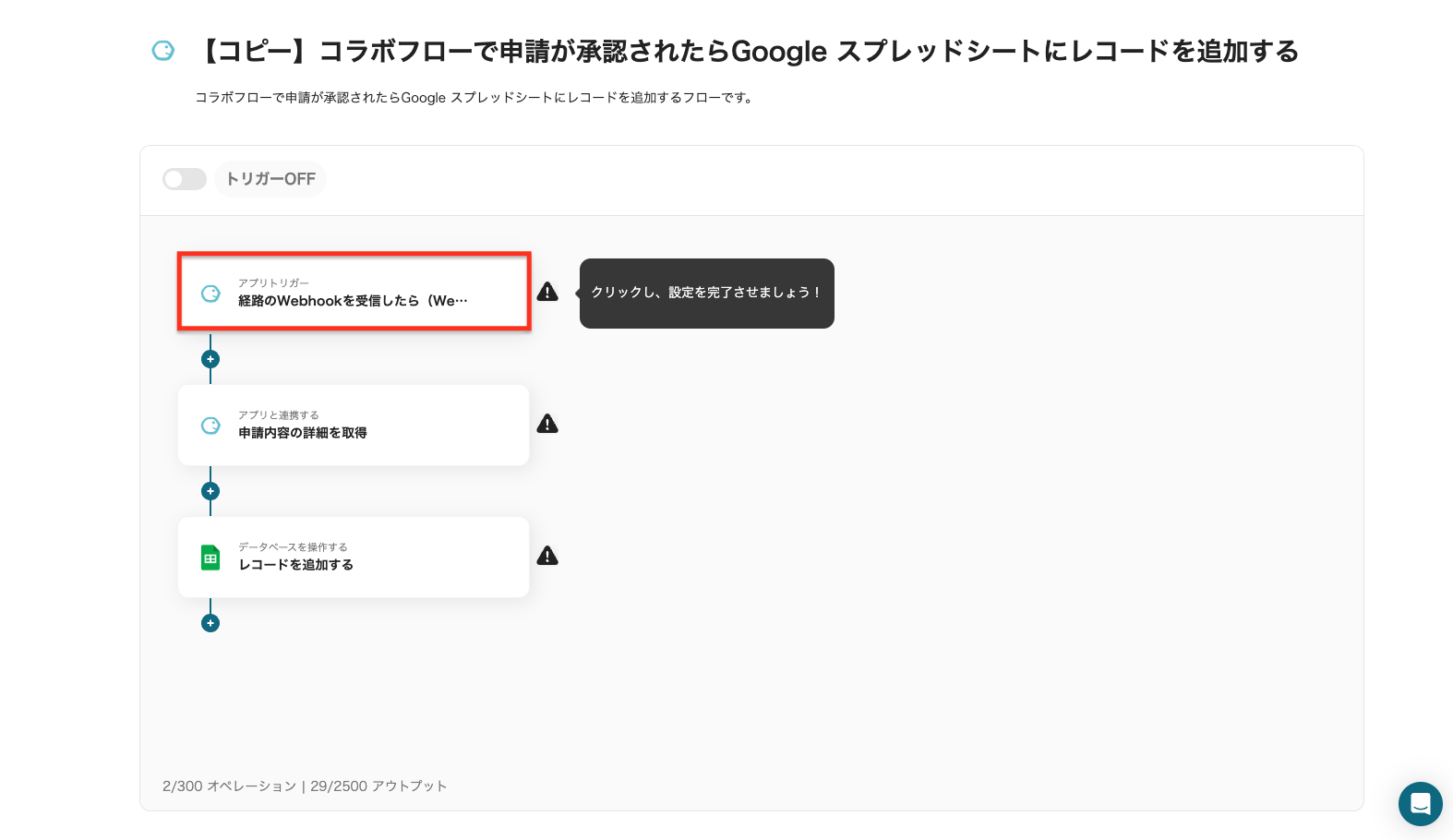This screenshot has width=1453, height=840.
Task: Click the Google Sheets icon on the record step
Action: pyautogui.click(x=210, y=558)
